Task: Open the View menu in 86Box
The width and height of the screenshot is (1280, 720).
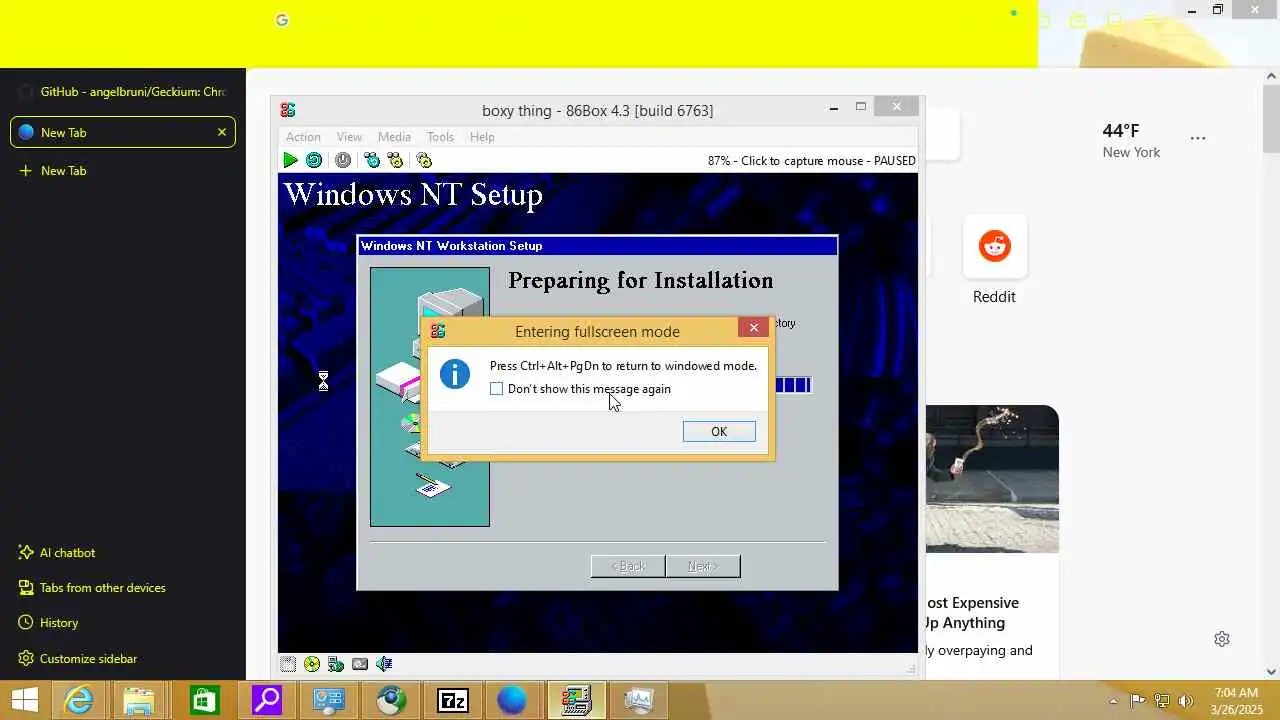Action: click(349, 137)
